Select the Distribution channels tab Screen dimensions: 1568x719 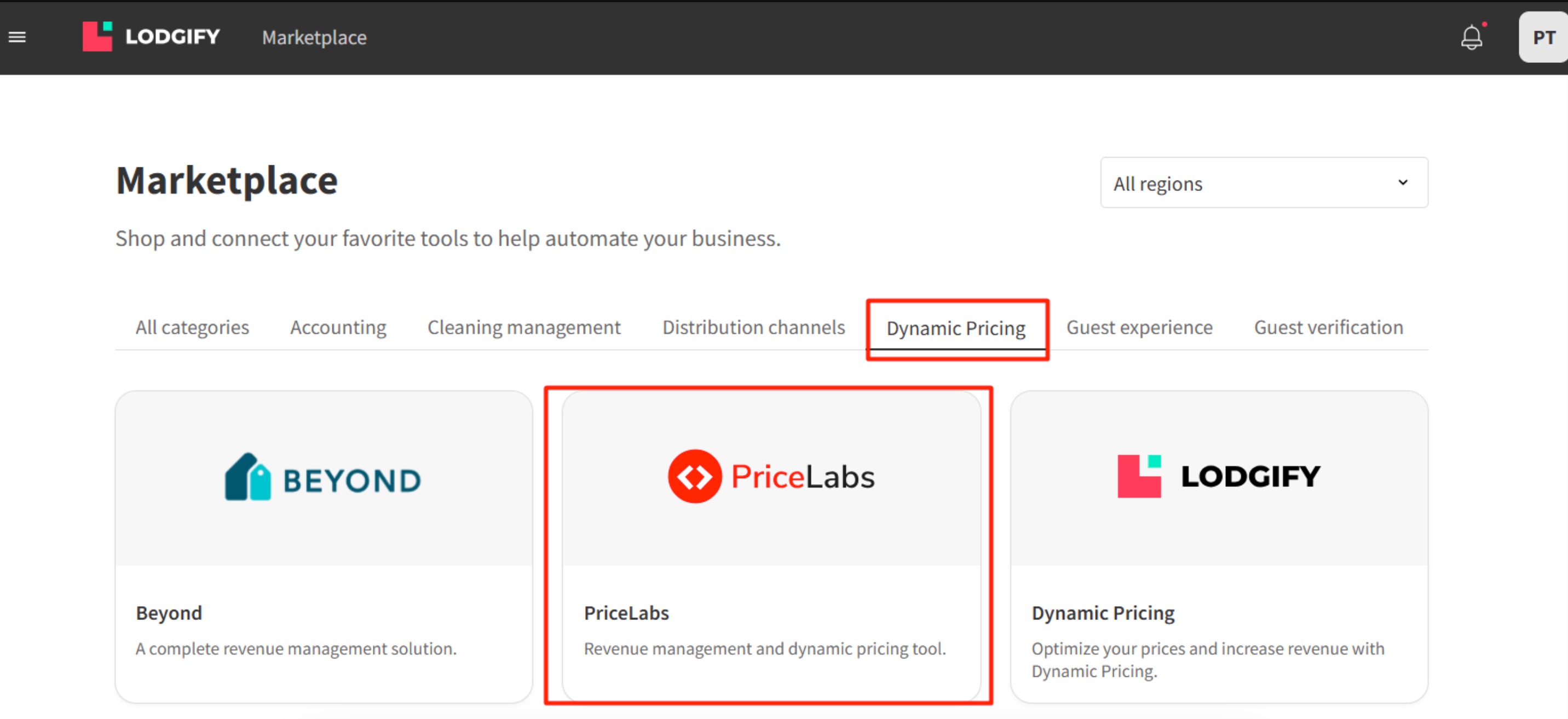click(x=753, y=327)
